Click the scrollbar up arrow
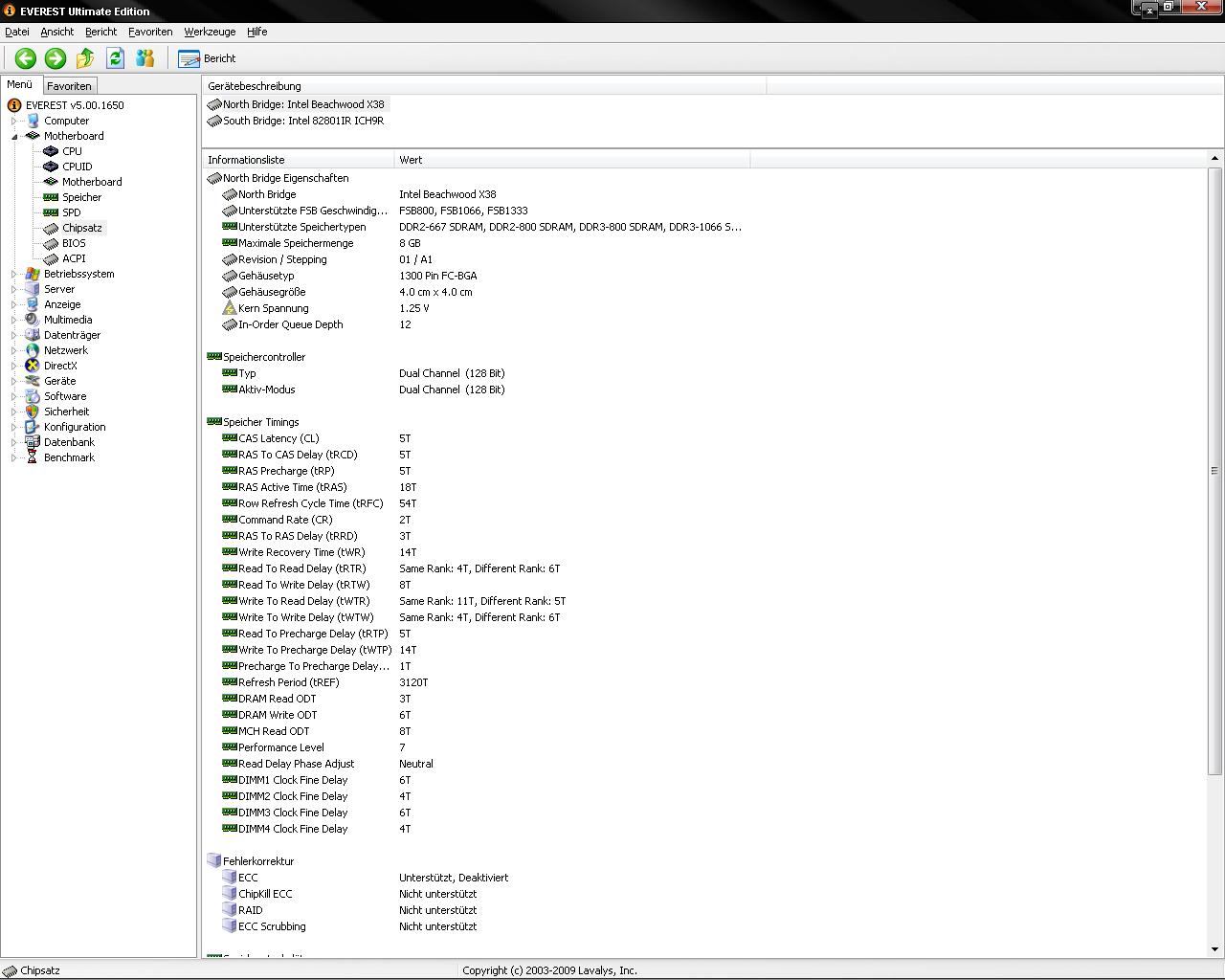This screenshot has width=1225, height=980. click(1214, 159)
